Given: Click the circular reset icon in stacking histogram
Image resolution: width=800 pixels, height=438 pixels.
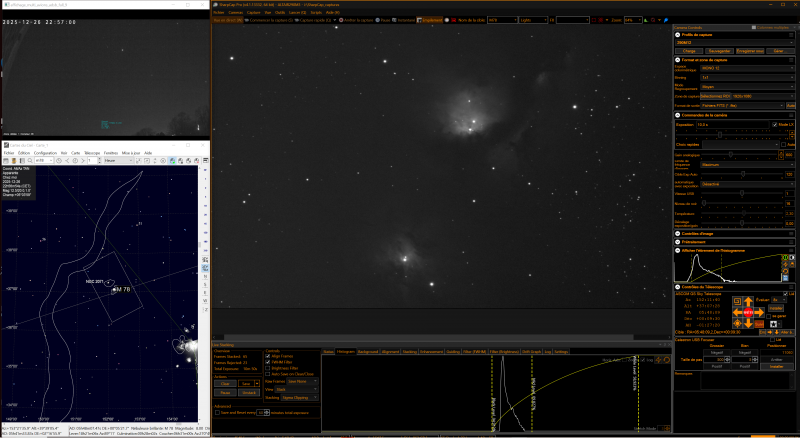Looking at the screenshot, I should point(666,360).
